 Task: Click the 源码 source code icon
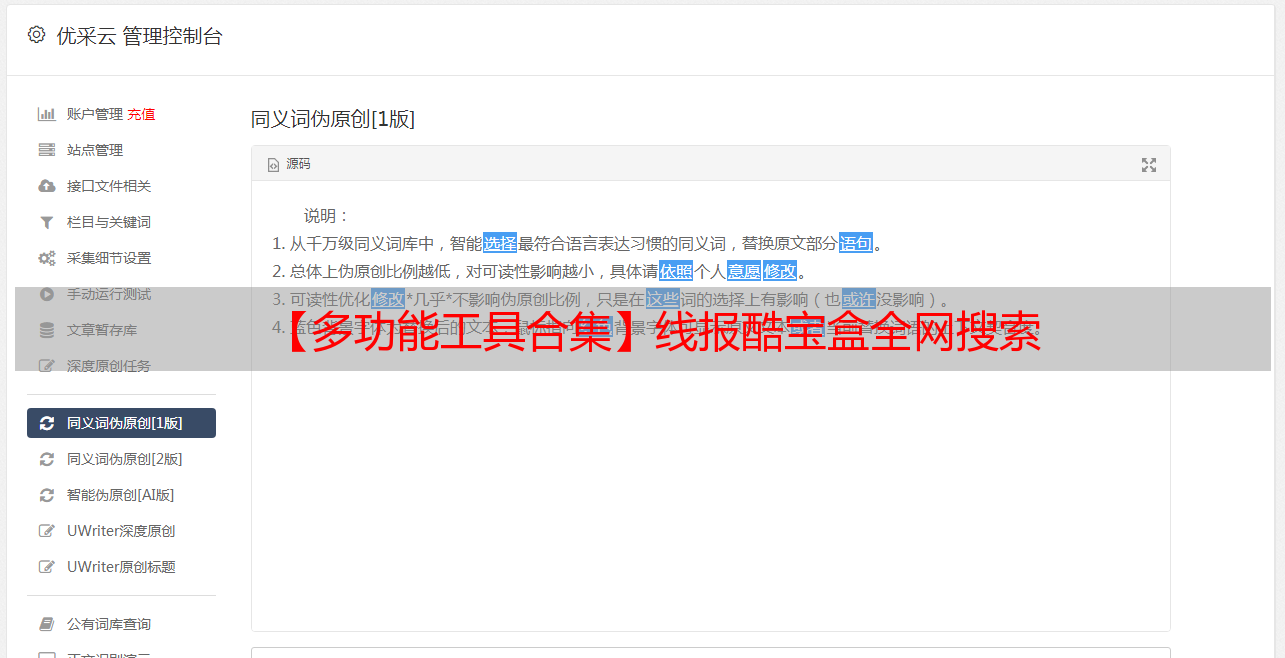[x=273, y=165]
